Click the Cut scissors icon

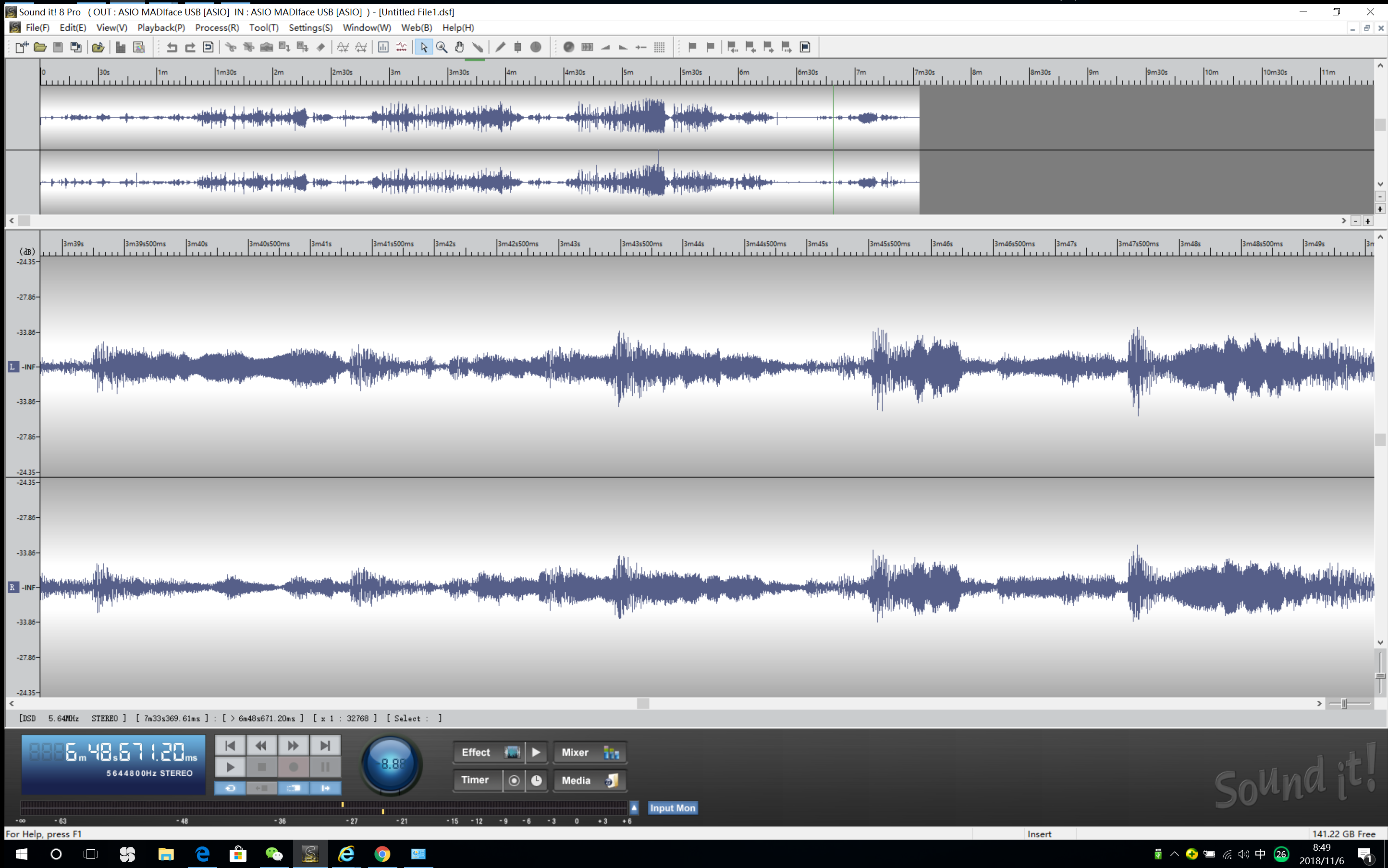tap(230, 47)
